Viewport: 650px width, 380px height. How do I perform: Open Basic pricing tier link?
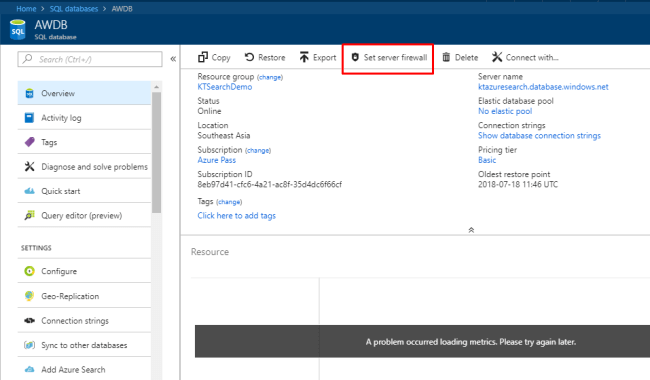(487, 160)
